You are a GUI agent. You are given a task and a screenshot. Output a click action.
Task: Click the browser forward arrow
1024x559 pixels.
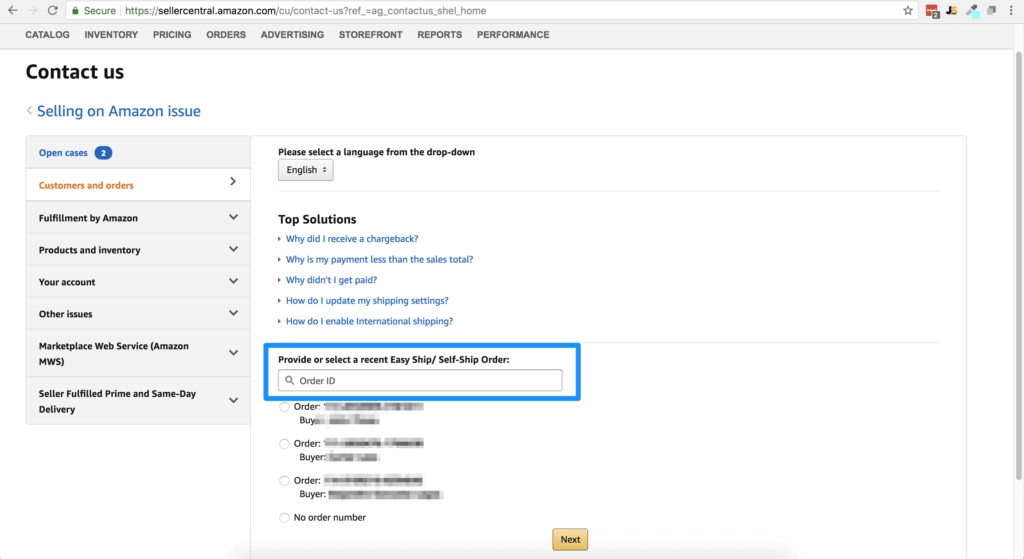33,10
